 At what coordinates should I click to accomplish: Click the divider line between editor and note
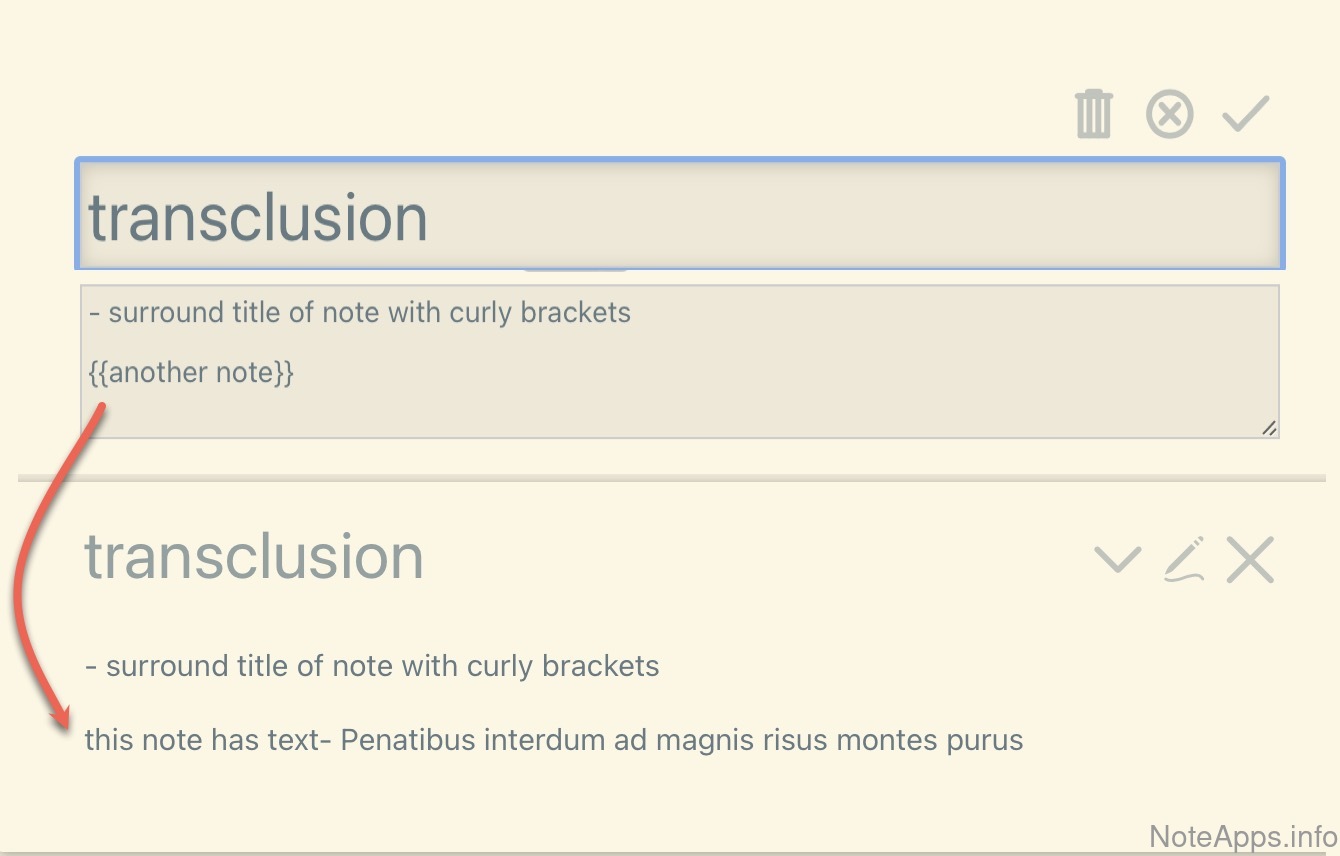[x=670, y=479]
